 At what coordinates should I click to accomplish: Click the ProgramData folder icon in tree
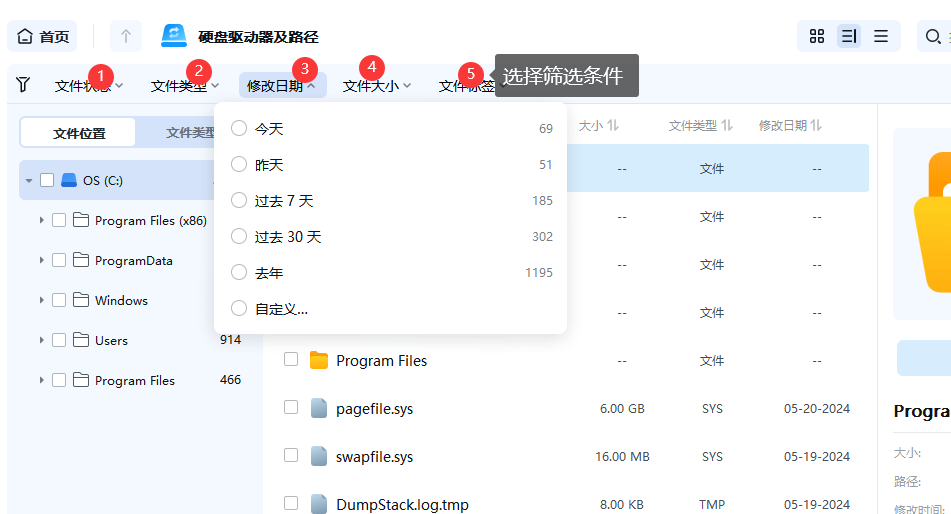coord(81,260)
